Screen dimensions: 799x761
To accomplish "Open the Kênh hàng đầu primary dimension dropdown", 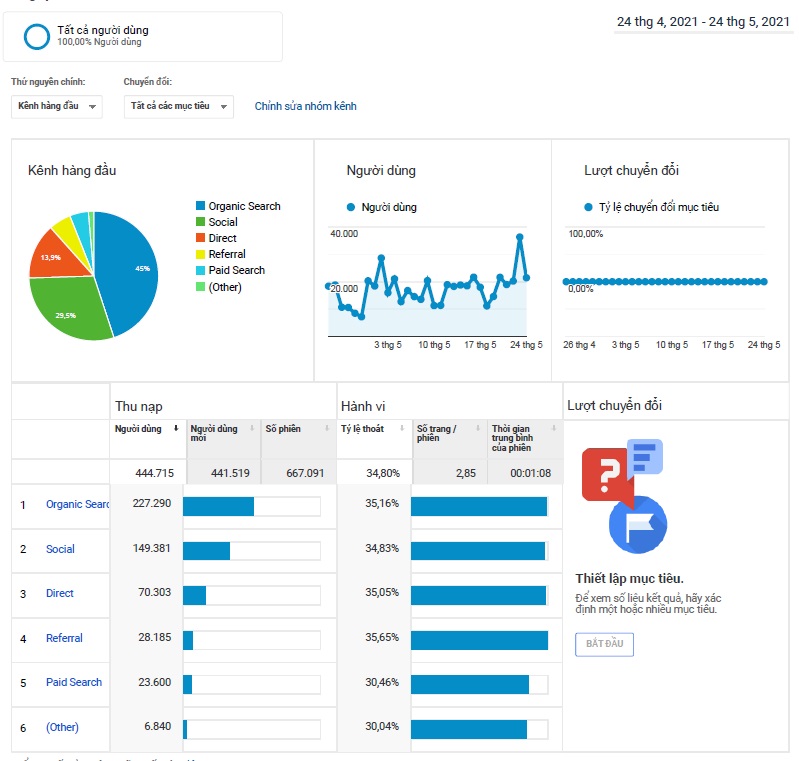I will click(57, 107).
